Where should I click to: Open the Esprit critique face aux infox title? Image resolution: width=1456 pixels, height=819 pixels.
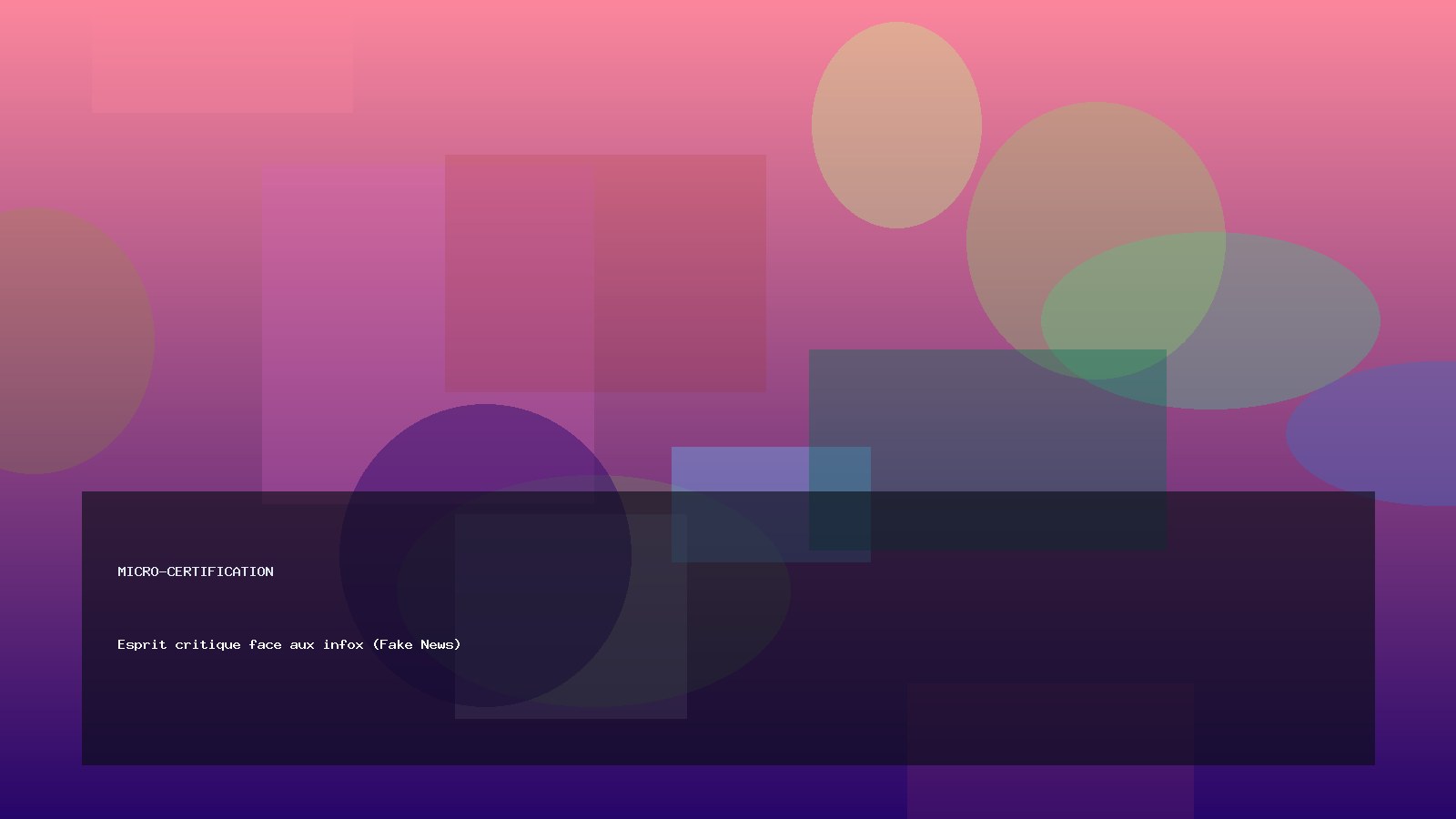click(288, 644)
